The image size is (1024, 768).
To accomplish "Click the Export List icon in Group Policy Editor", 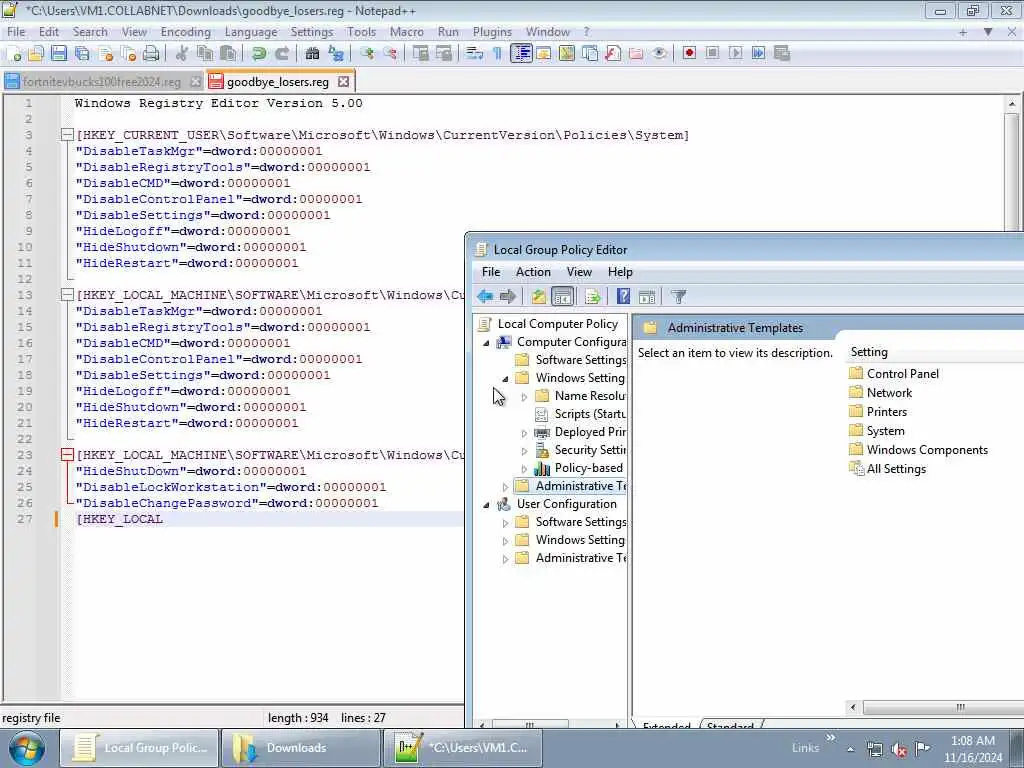I will point(592,296).
